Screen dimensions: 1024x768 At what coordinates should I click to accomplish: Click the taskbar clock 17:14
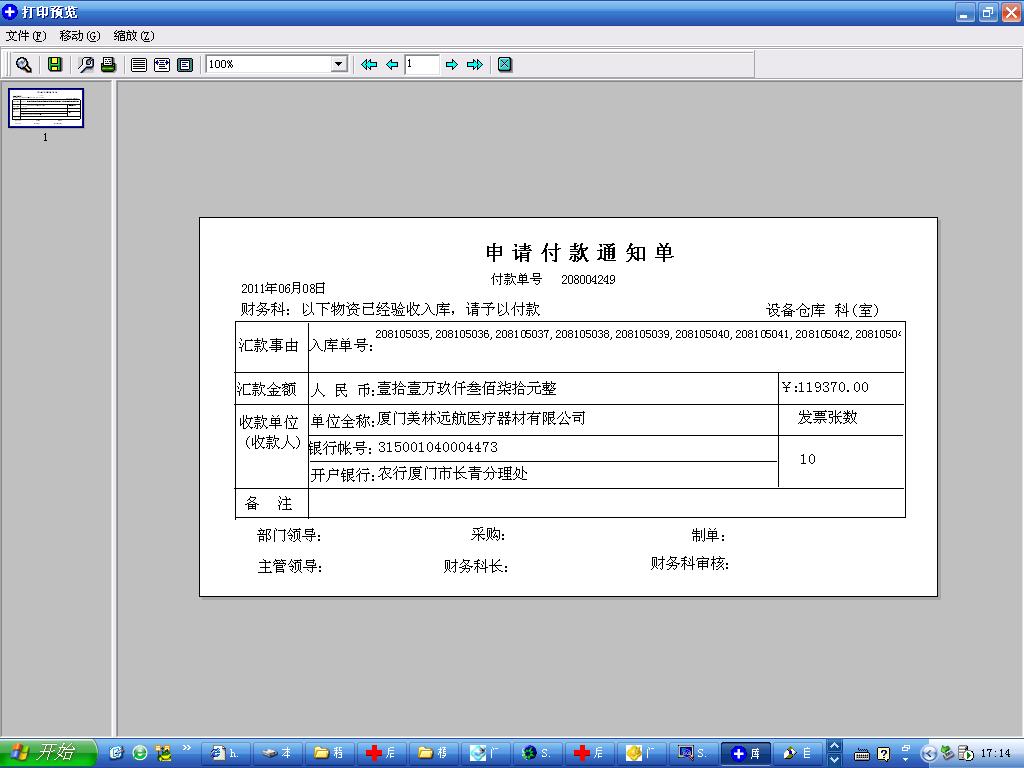tap(995, 753)
